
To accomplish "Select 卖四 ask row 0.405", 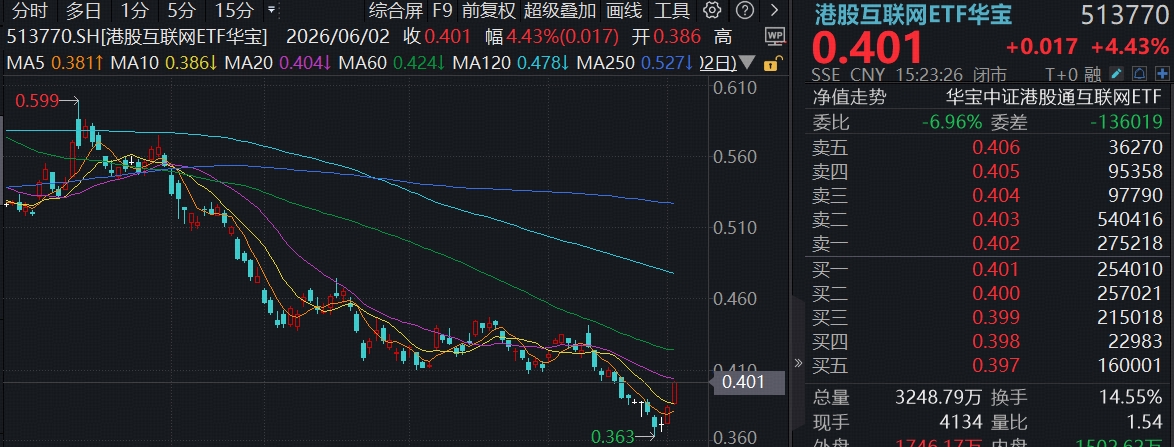I will [x=987, y=171].
